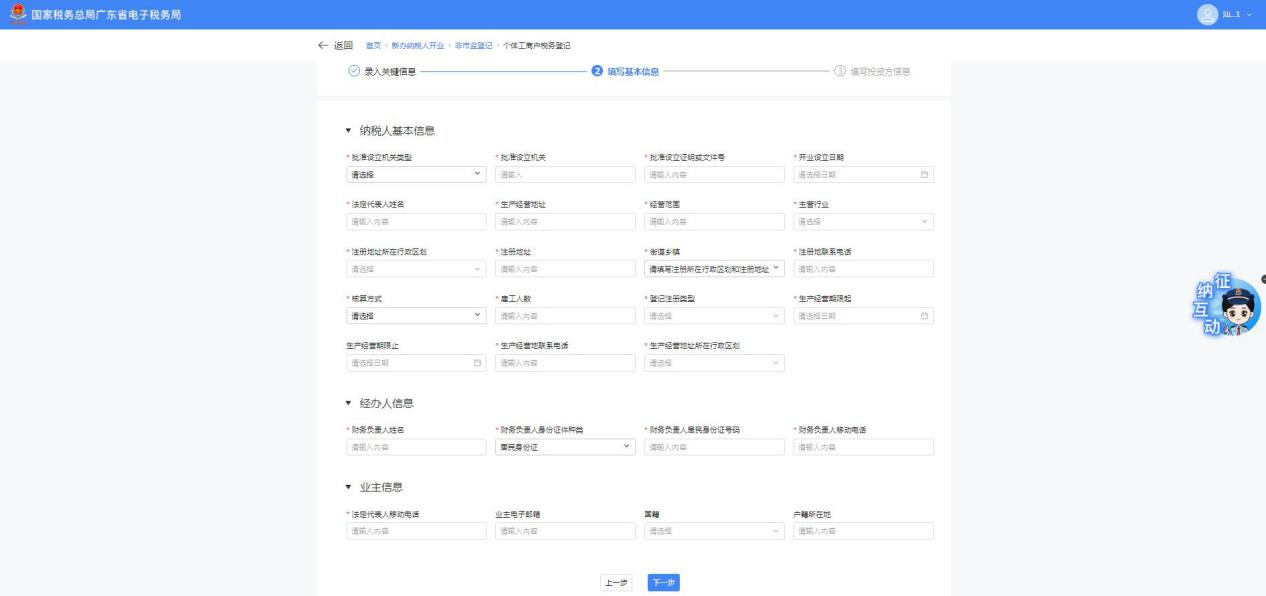This screenshot has height=596, width=1266.
Task: Click calendar icon in 生产经营期限起 field
Action: 924,316
